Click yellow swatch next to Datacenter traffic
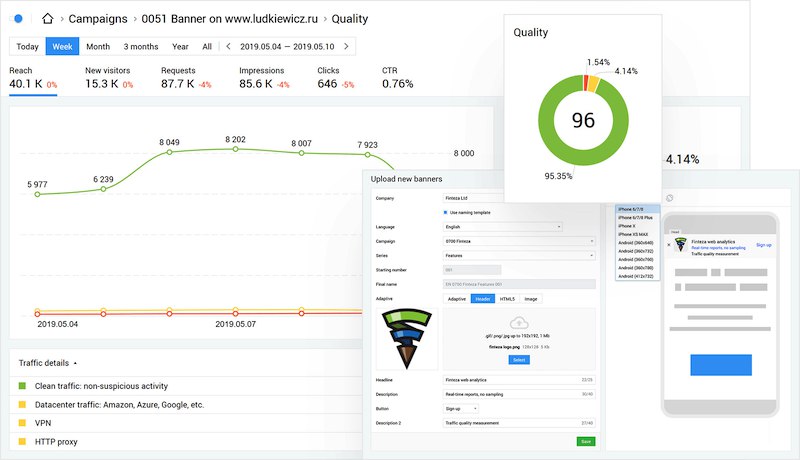This screenshot has width=800, height=460. (x=22, y=404)
